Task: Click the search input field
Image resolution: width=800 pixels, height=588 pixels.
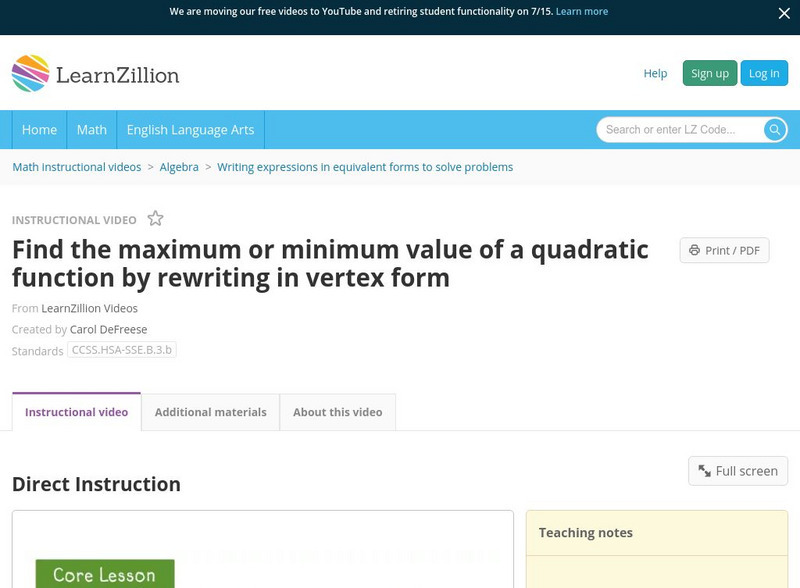Action: click(680, 129)
